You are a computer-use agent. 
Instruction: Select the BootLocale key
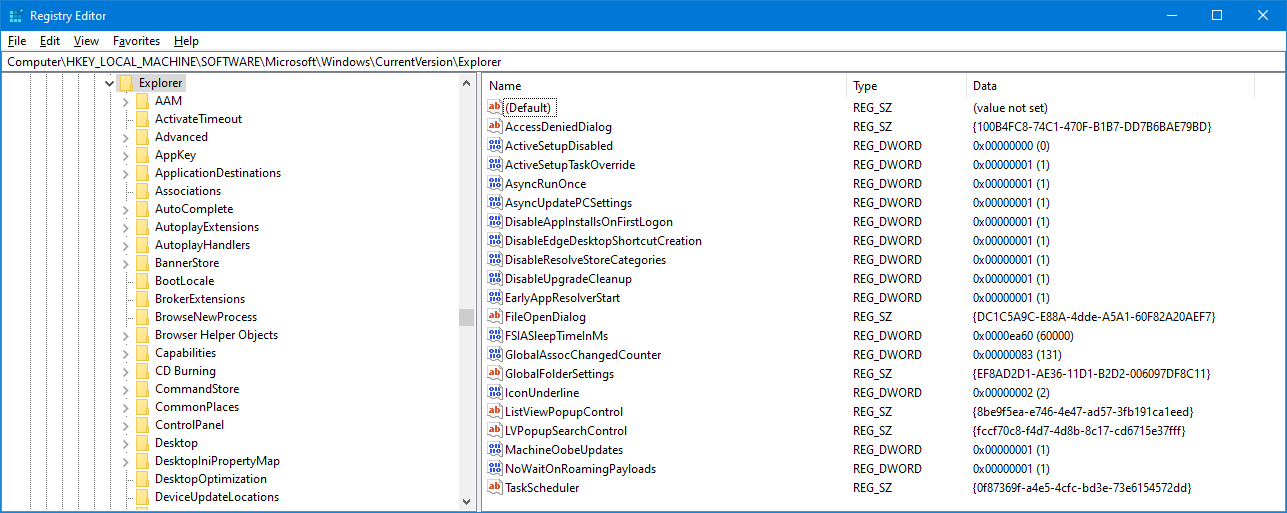click(184, 281)
